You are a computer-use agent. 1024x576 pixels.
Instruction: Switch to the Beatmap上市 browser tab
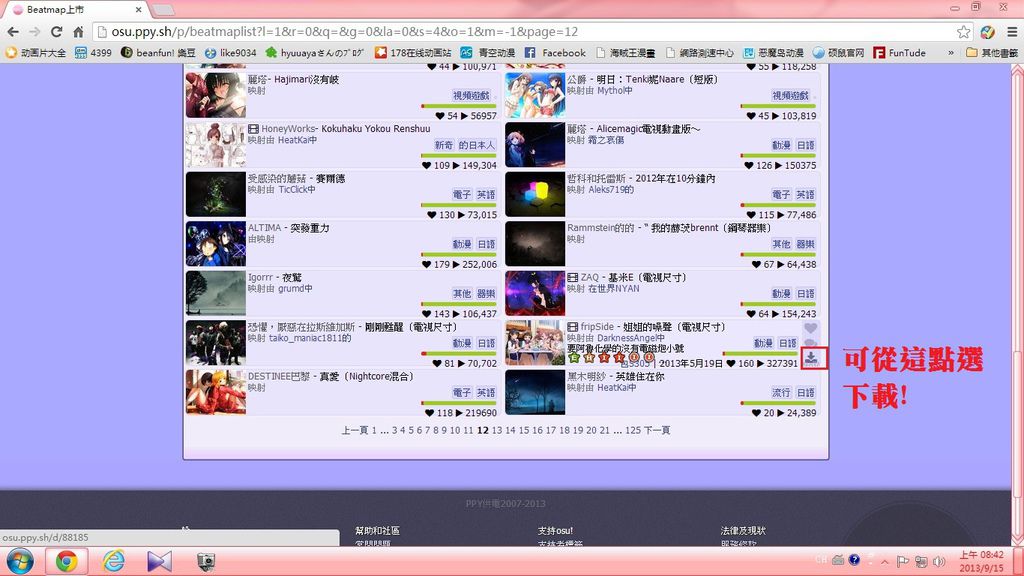point(76,10)
